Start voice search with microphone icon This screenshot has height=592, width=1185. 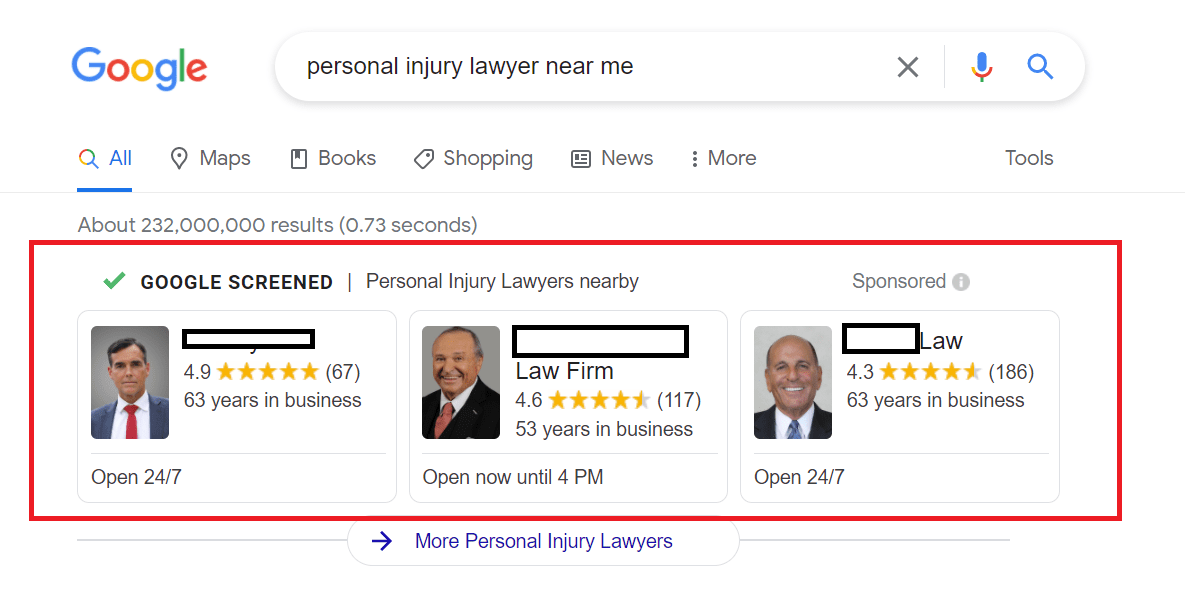coord(981,67)
